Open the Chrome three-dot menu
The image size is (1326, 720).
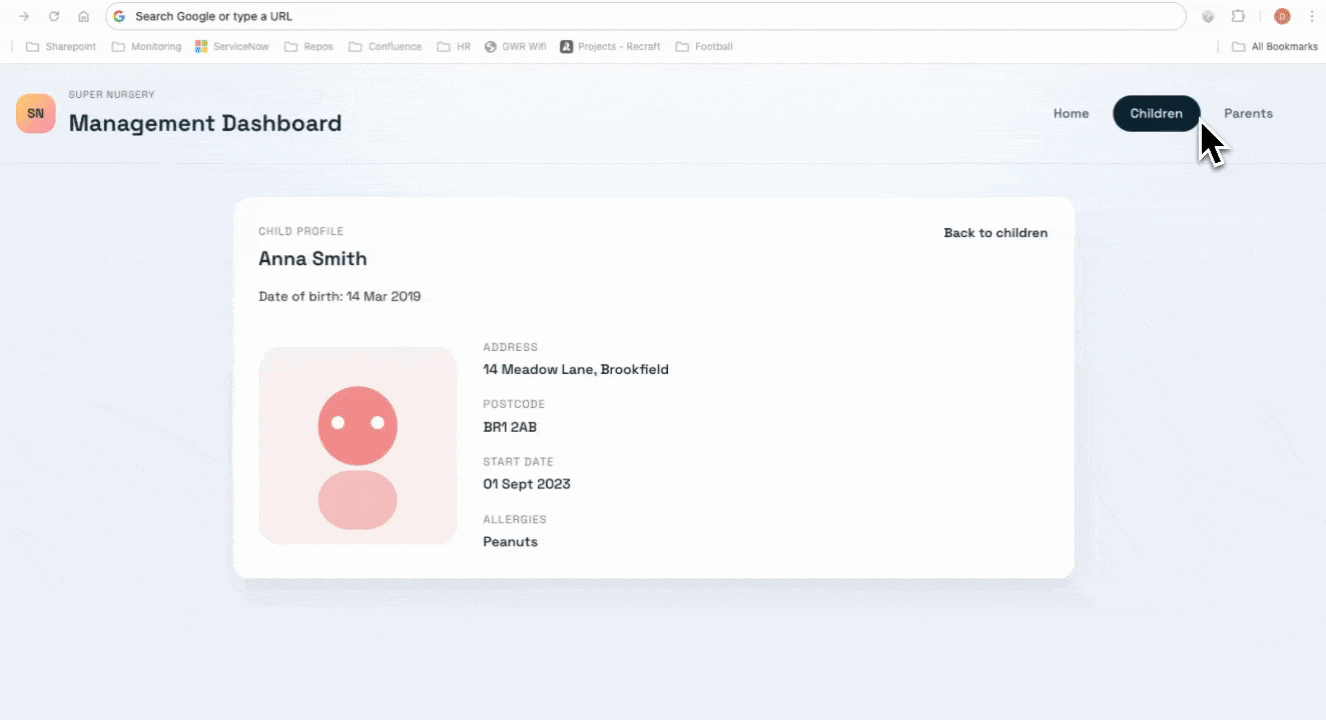1311,16
